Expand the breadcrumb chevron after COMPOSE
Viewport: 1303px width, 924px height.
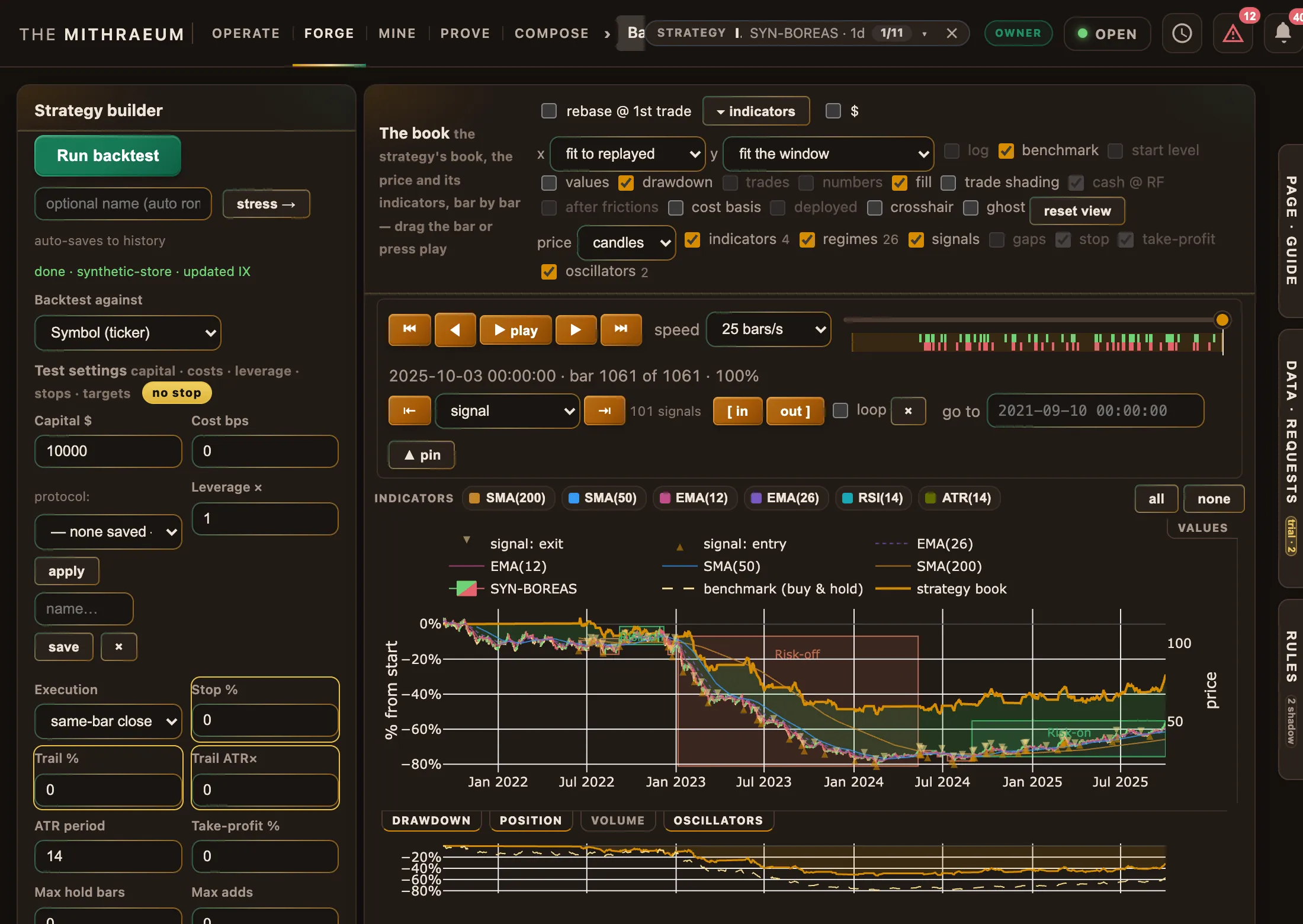tap(607, 34)
